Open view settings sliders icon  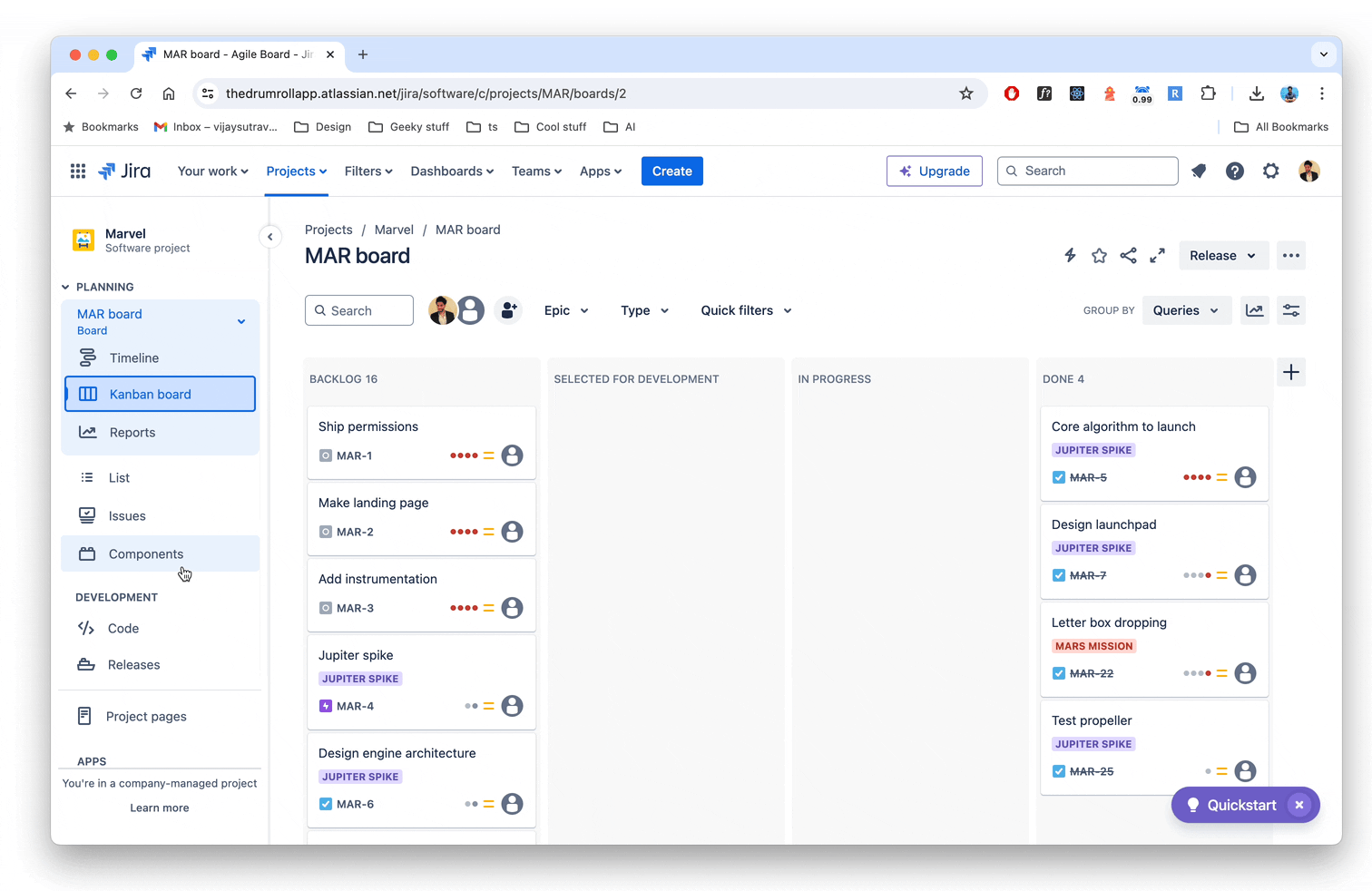(1291, 310)
